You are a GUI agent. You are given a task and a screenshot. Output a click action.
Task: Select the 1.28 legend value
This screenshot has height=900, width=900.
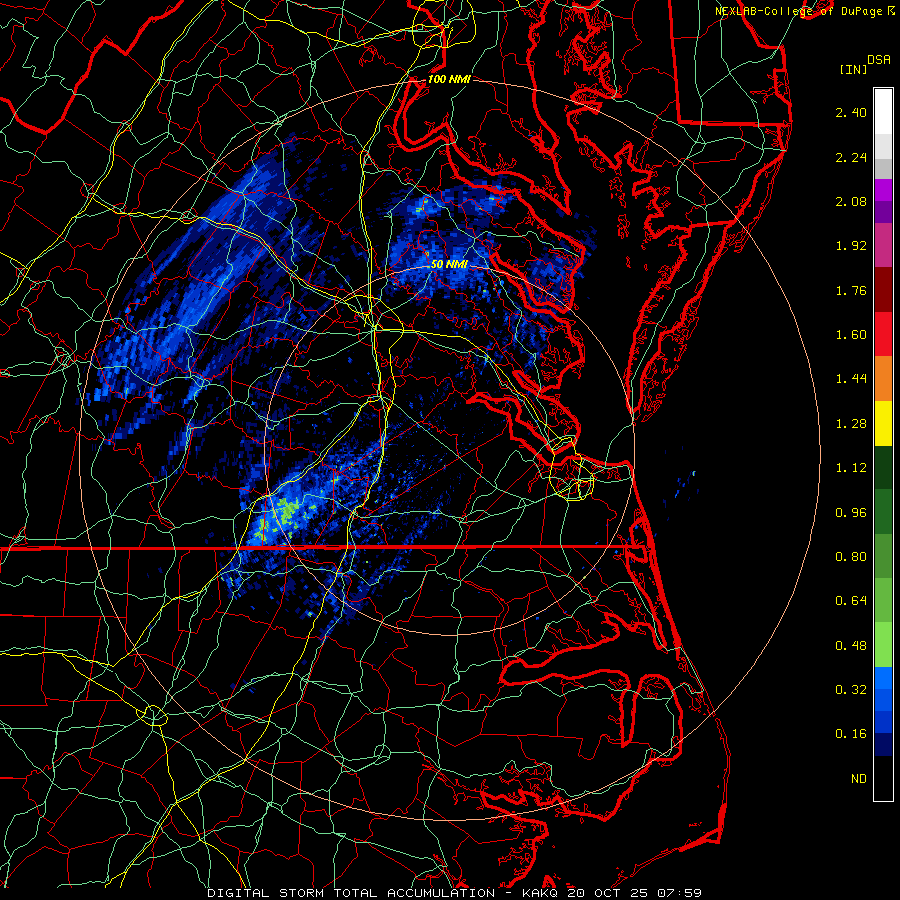(x=851, y=424)
